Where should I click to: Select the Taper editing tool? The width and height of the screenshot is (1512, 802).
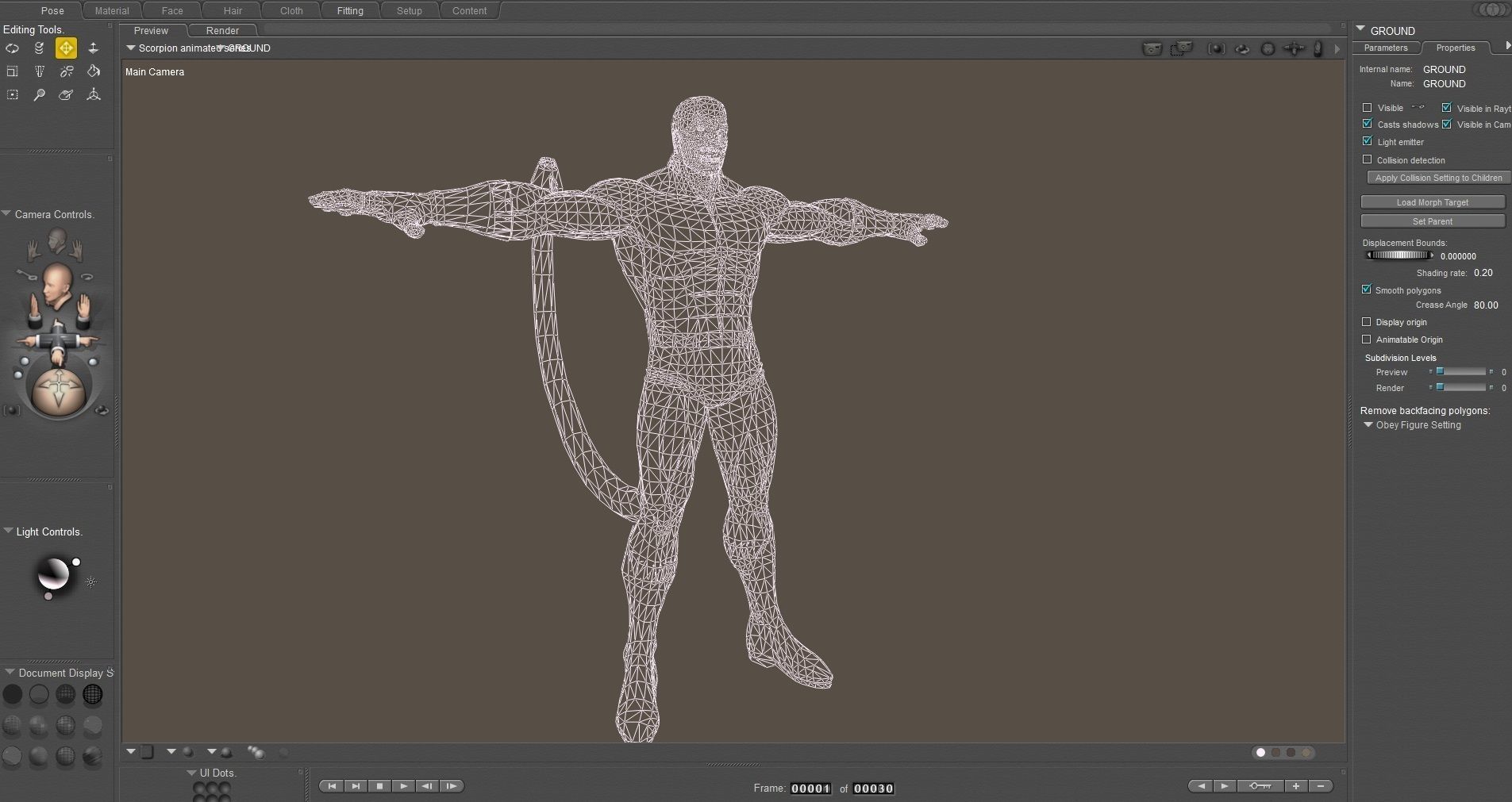39,71
